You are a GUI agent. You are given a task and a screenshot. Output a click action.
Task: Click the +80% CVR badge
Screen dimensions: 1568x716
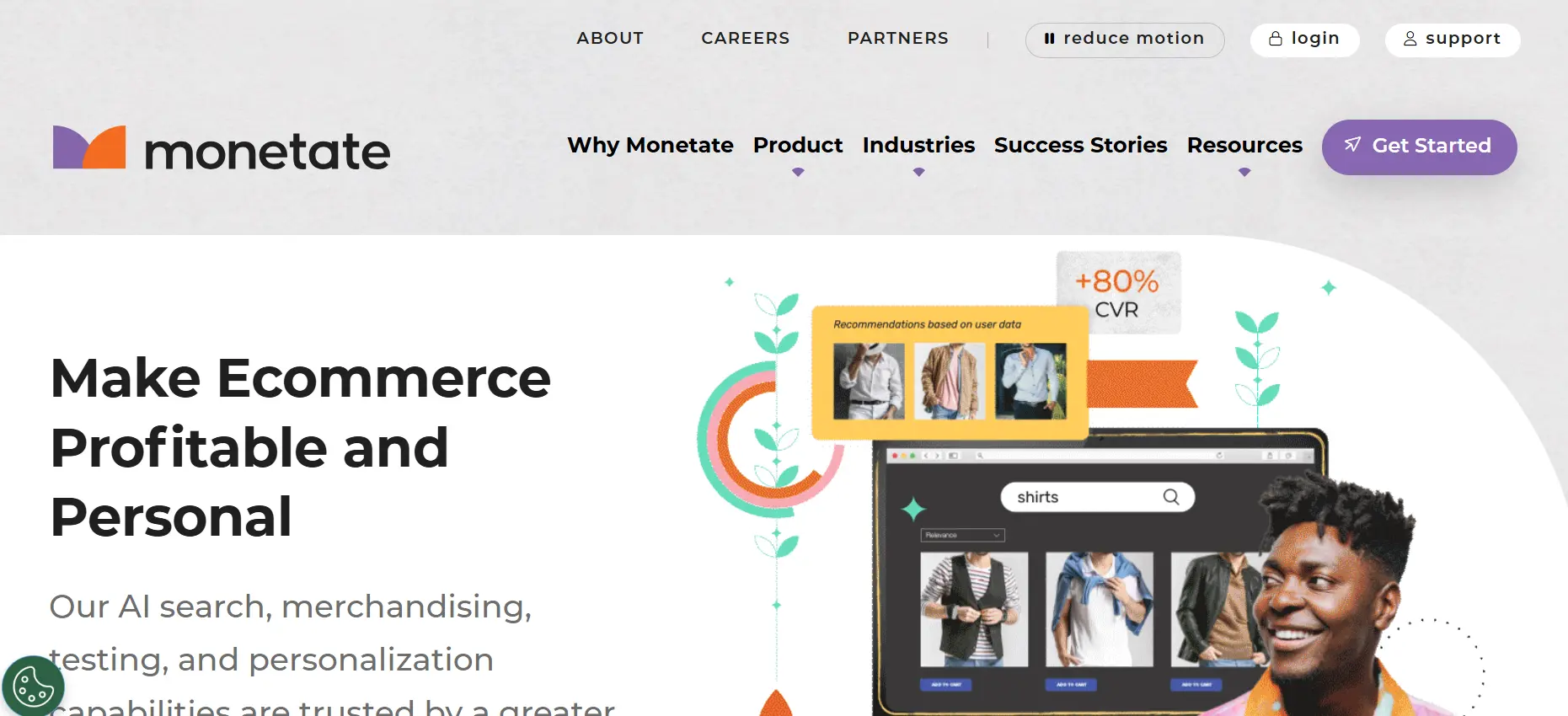pos(1118,292)
